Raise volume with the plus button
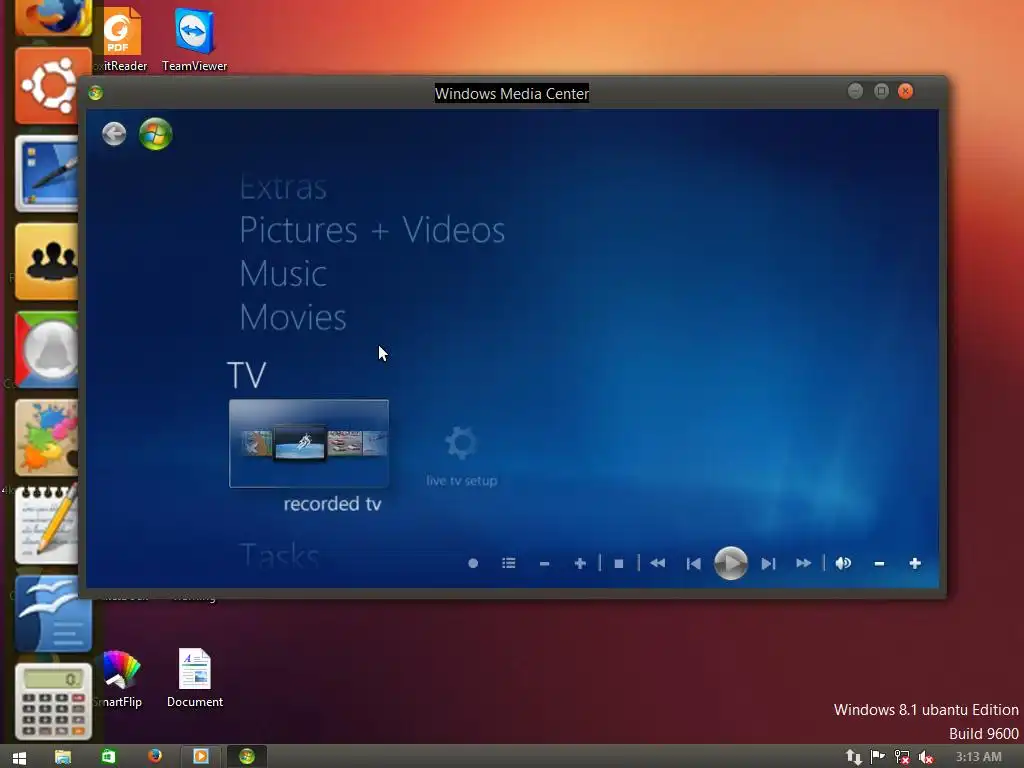The height and width of the screenshot is (768, 1024). pos(915,563)
